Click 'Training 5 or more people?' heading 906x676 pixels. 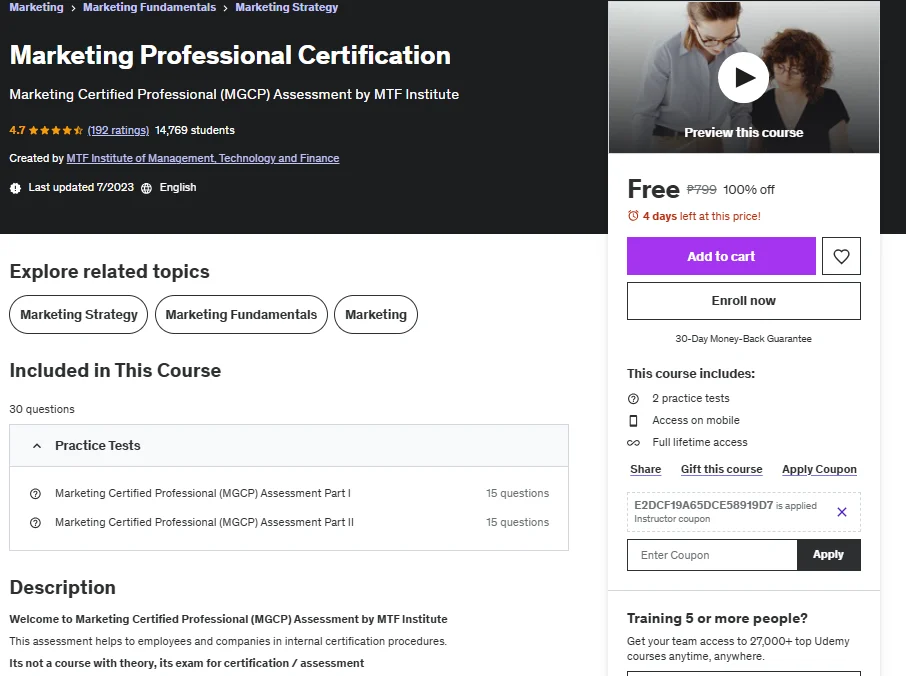[x=717, y=619]
